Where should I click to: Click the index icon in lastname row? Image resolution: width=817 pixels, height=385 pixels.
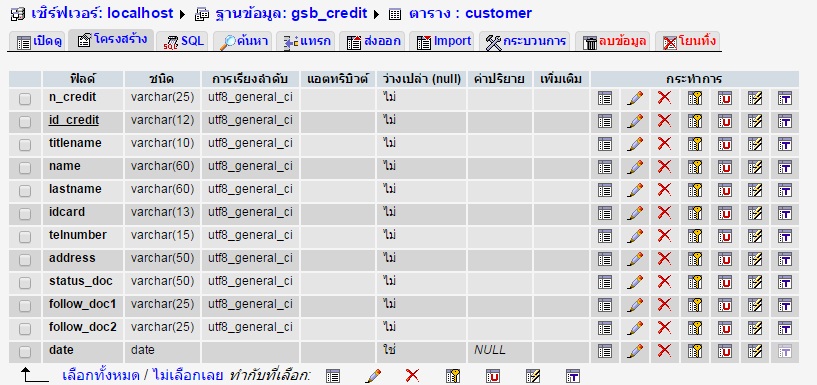click(x=754, y=190)
